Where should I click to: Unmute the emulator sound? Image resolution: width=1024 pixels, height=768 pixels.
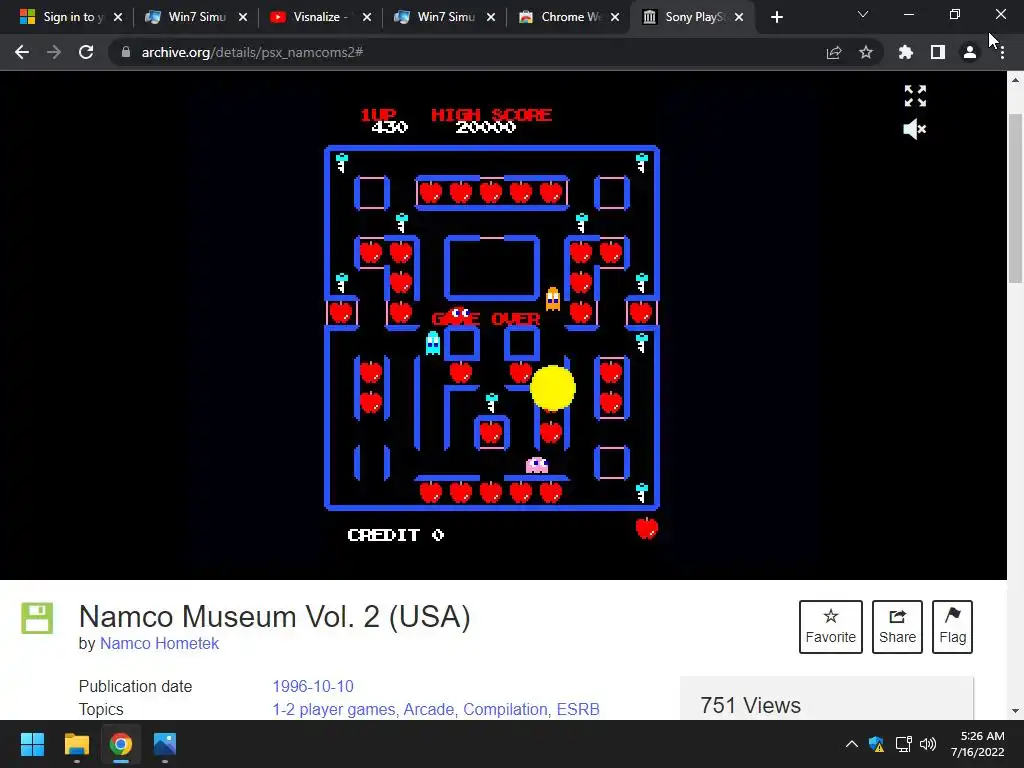914,129
